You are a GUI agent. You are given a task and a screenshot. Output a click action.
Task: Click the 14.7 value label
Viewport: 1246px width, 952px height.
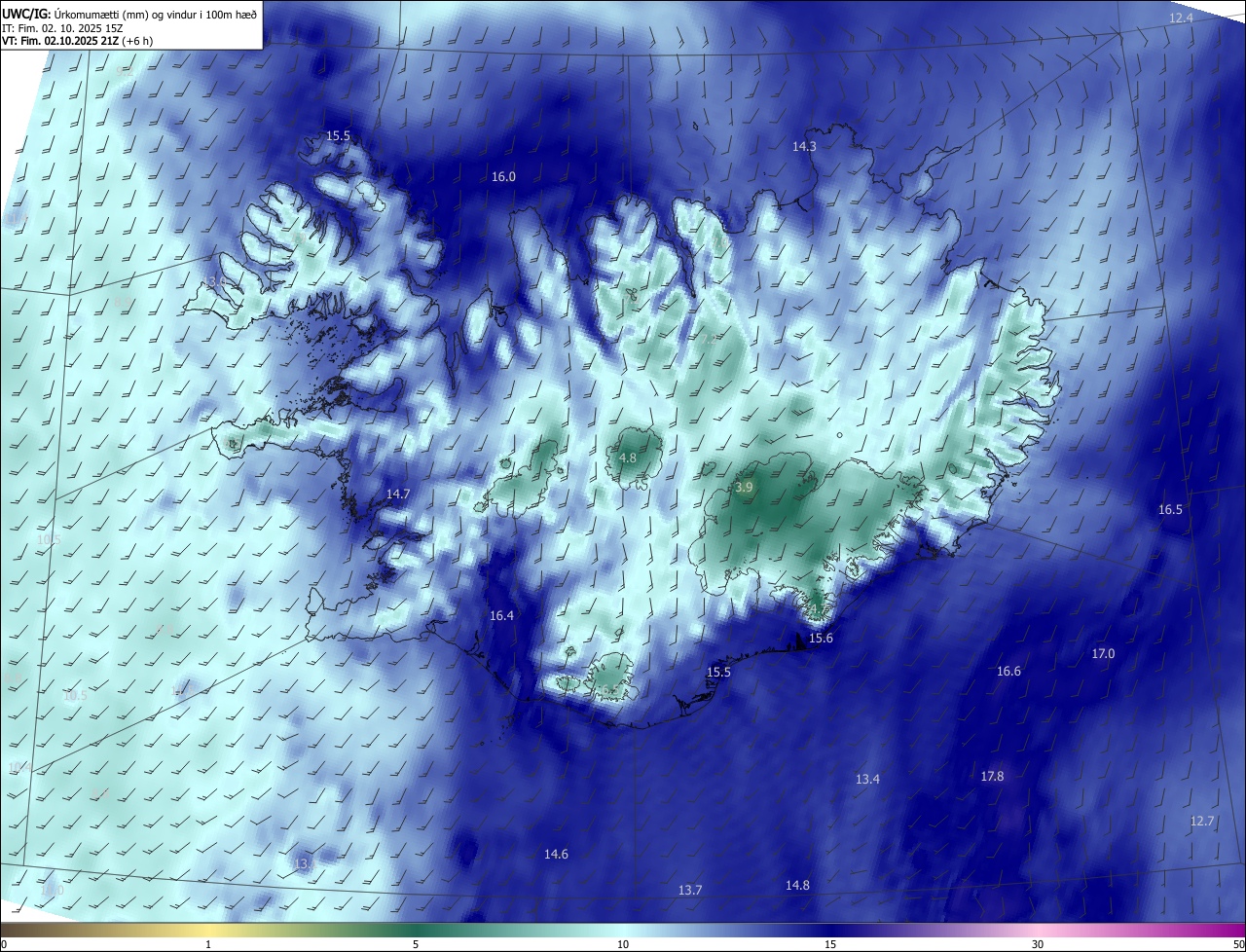tap(398, 494)
